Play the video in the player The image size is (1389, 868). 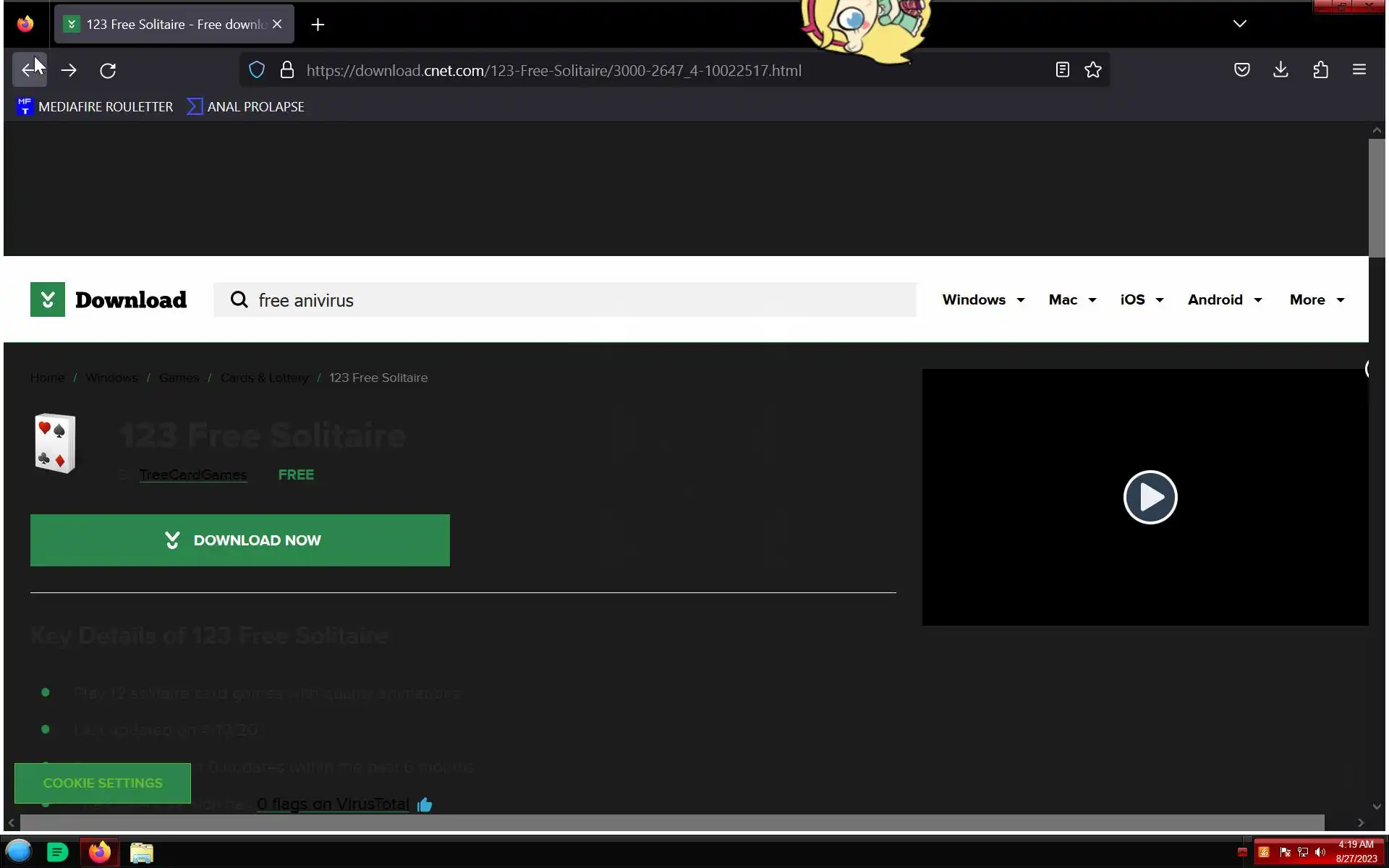tap(1150, 497)
